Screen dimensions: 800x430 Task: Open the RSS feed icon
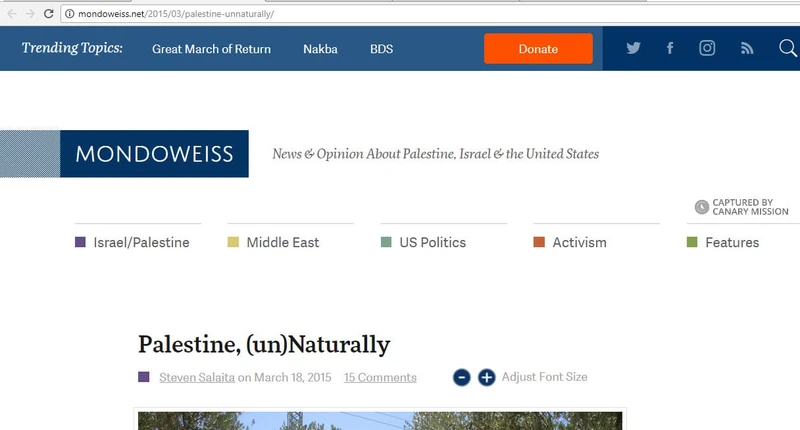747,48
